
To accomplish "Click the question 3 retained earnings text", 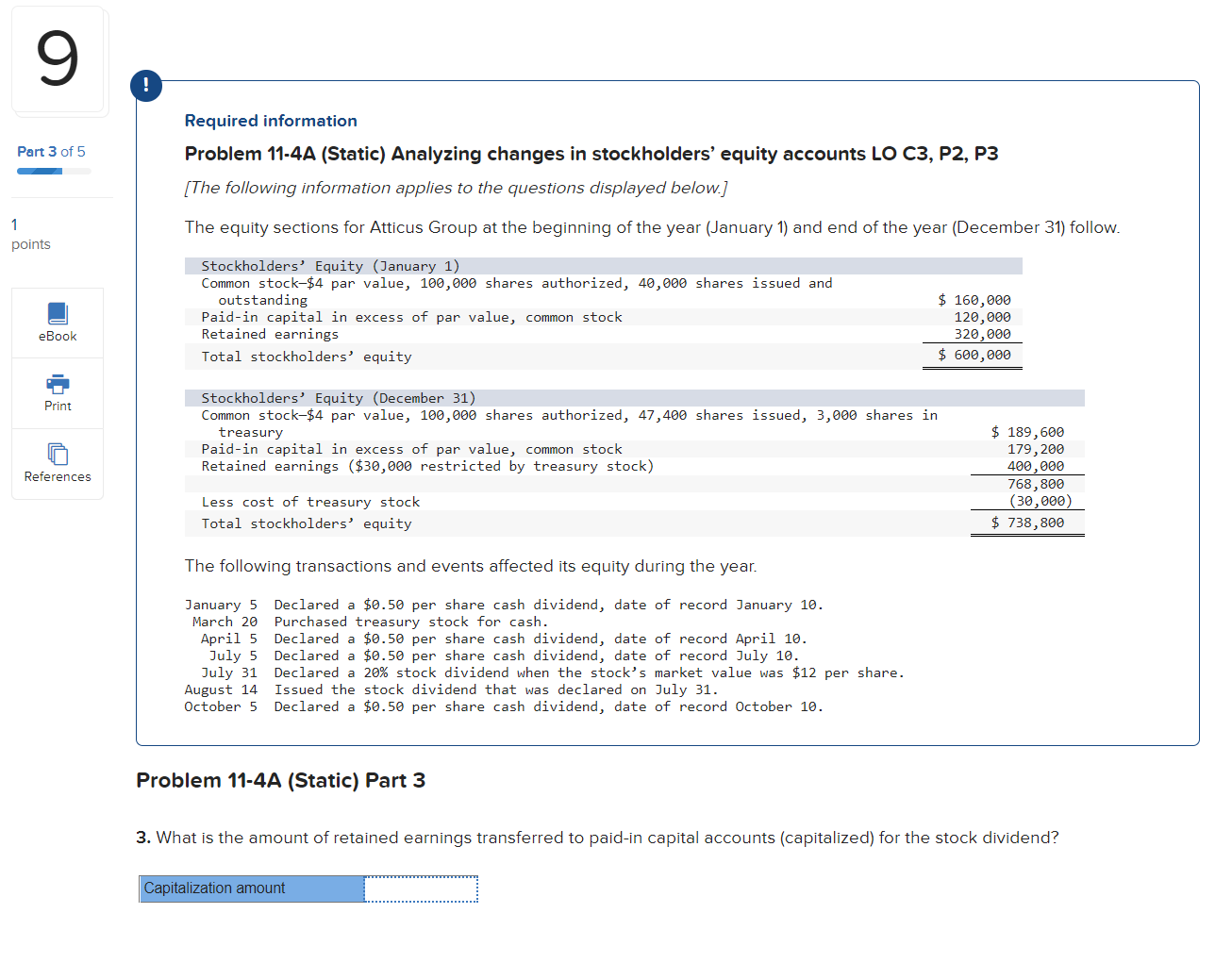I will (597, 838).
